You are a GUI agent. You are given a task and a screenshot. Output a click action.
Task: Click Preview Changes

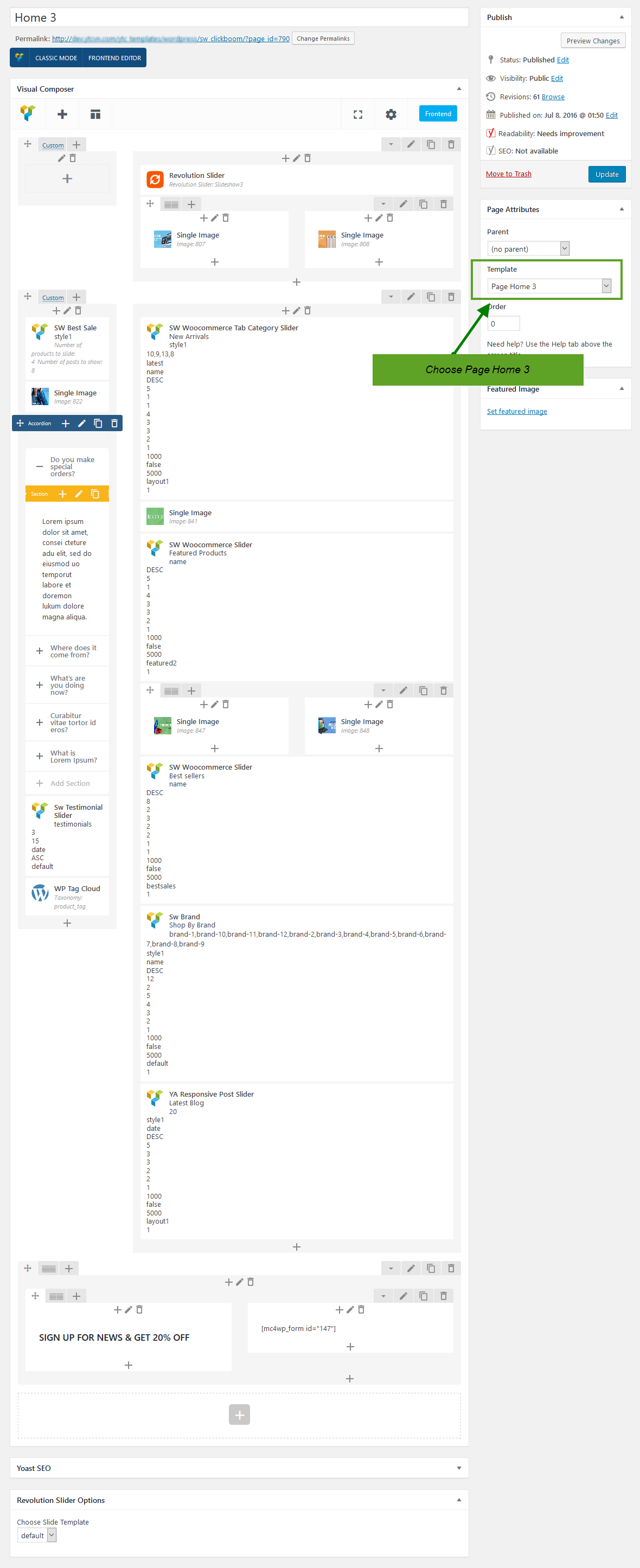tap(593, 41)
